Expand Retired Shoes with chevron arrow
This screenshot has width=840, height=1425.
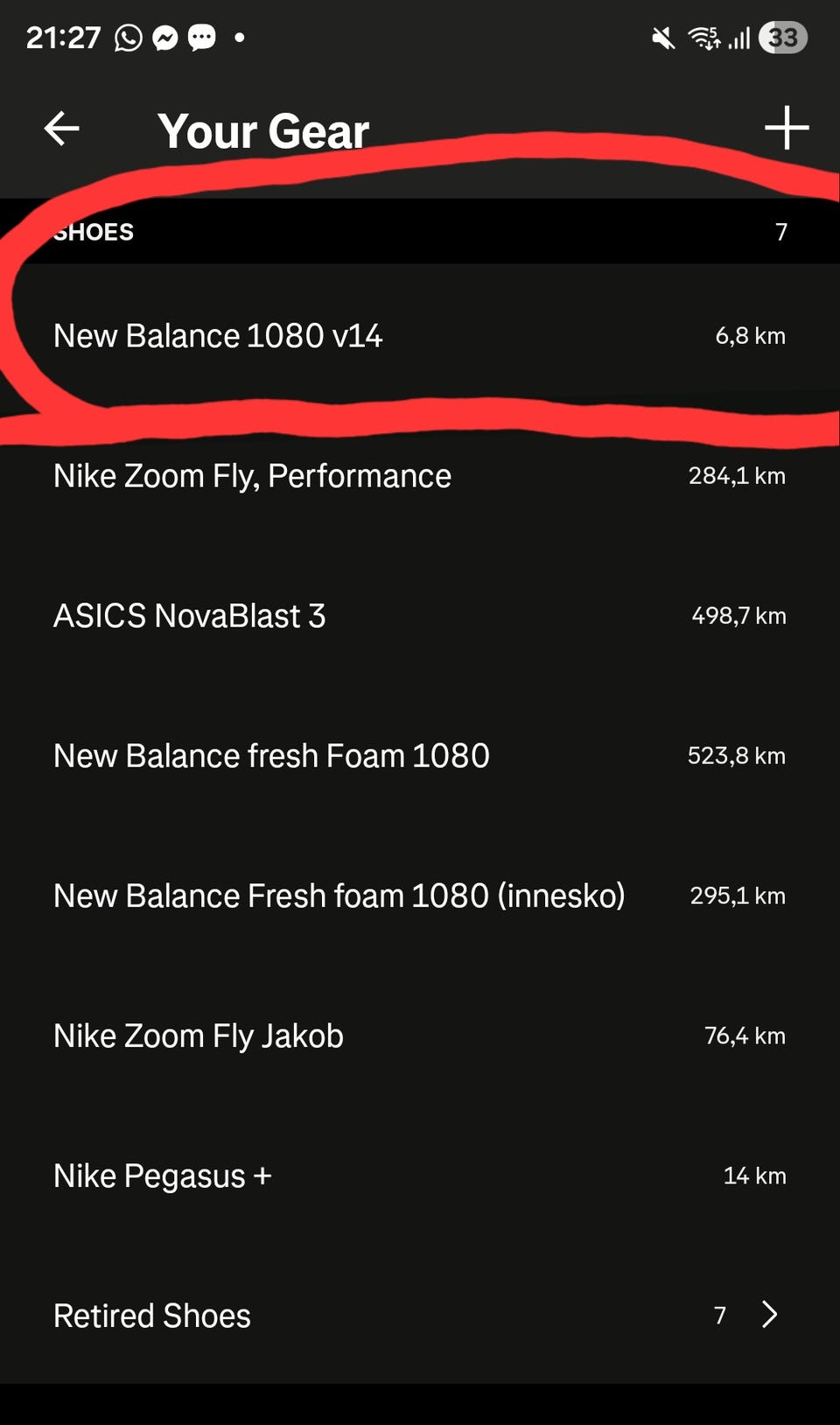click(769, 1314)
